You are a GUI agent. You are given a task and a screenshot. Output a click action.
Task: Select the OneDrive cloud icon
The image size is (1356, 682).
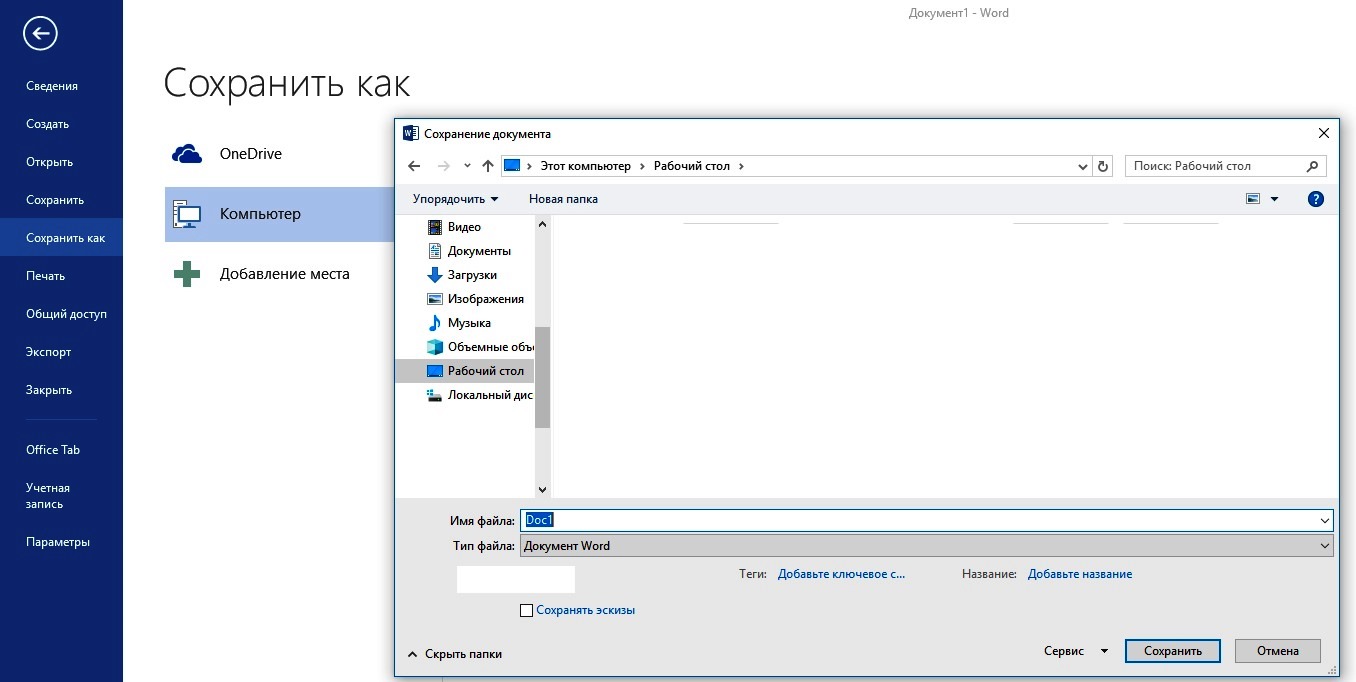tap(187, 154)
